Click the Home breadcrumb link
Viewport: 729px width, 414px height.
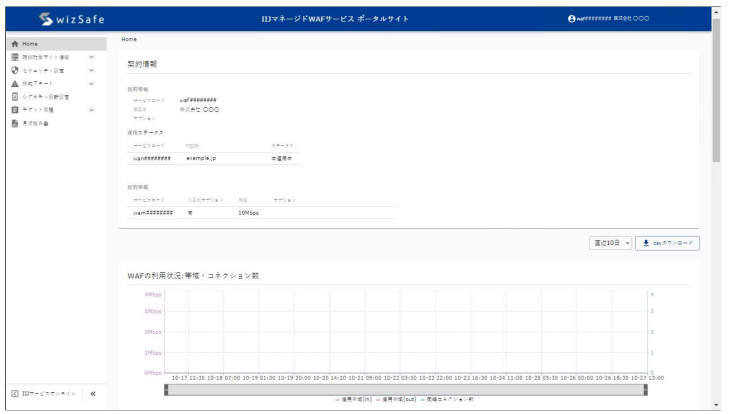(128, 38)
